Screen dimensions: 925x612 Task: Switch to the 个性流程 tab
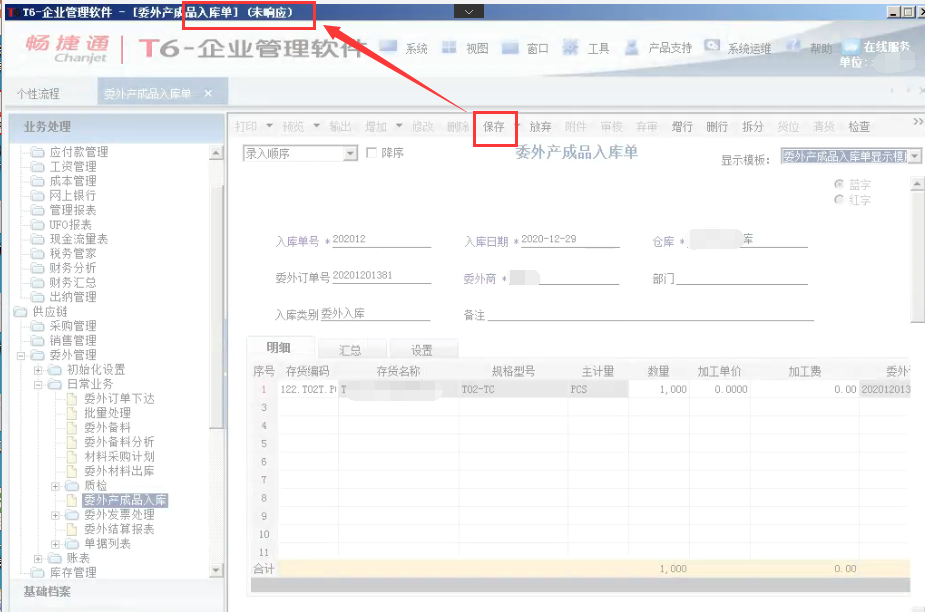38,94
